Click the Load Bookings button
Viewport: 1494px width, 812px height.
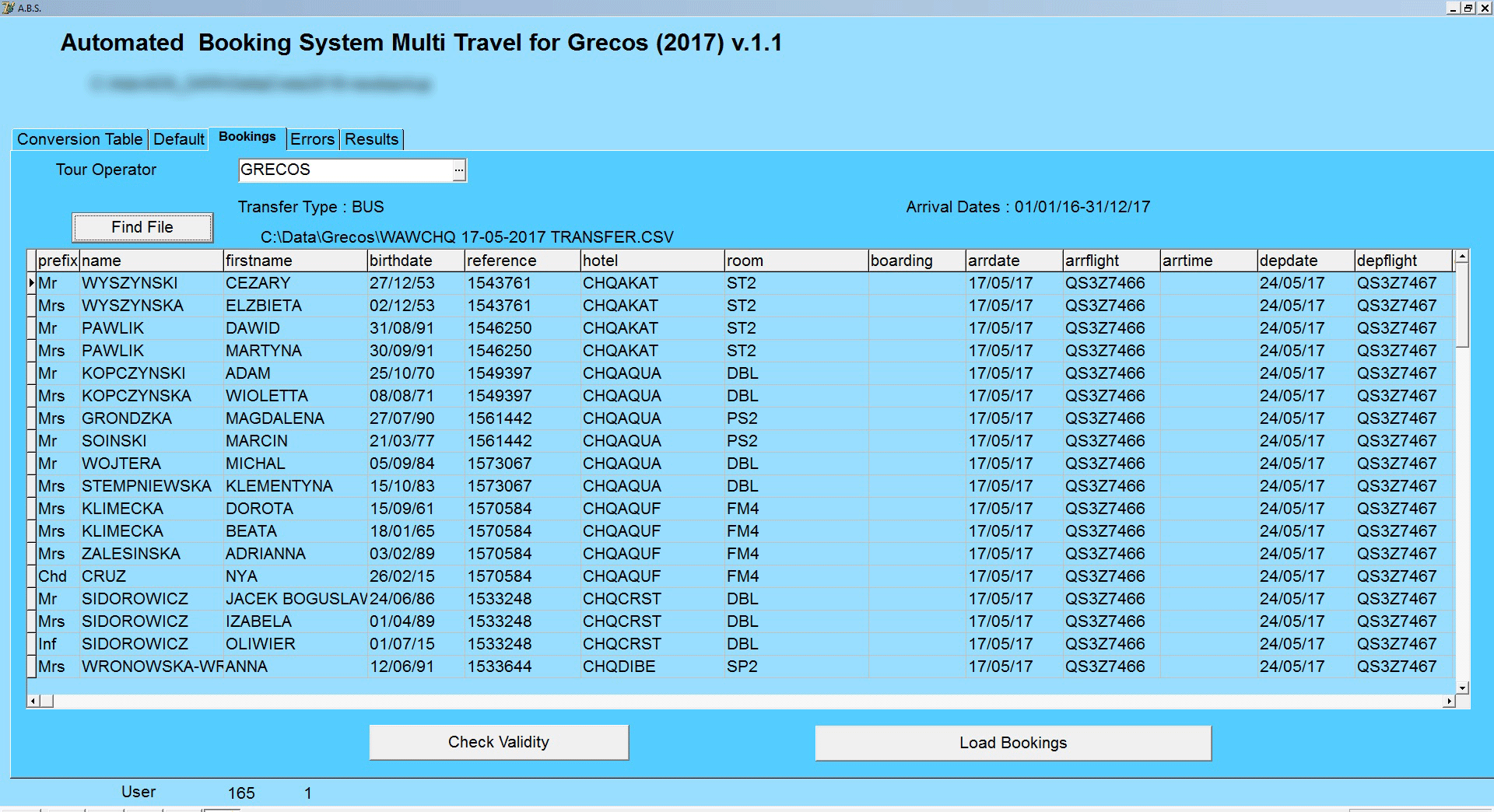(1012, 742)
